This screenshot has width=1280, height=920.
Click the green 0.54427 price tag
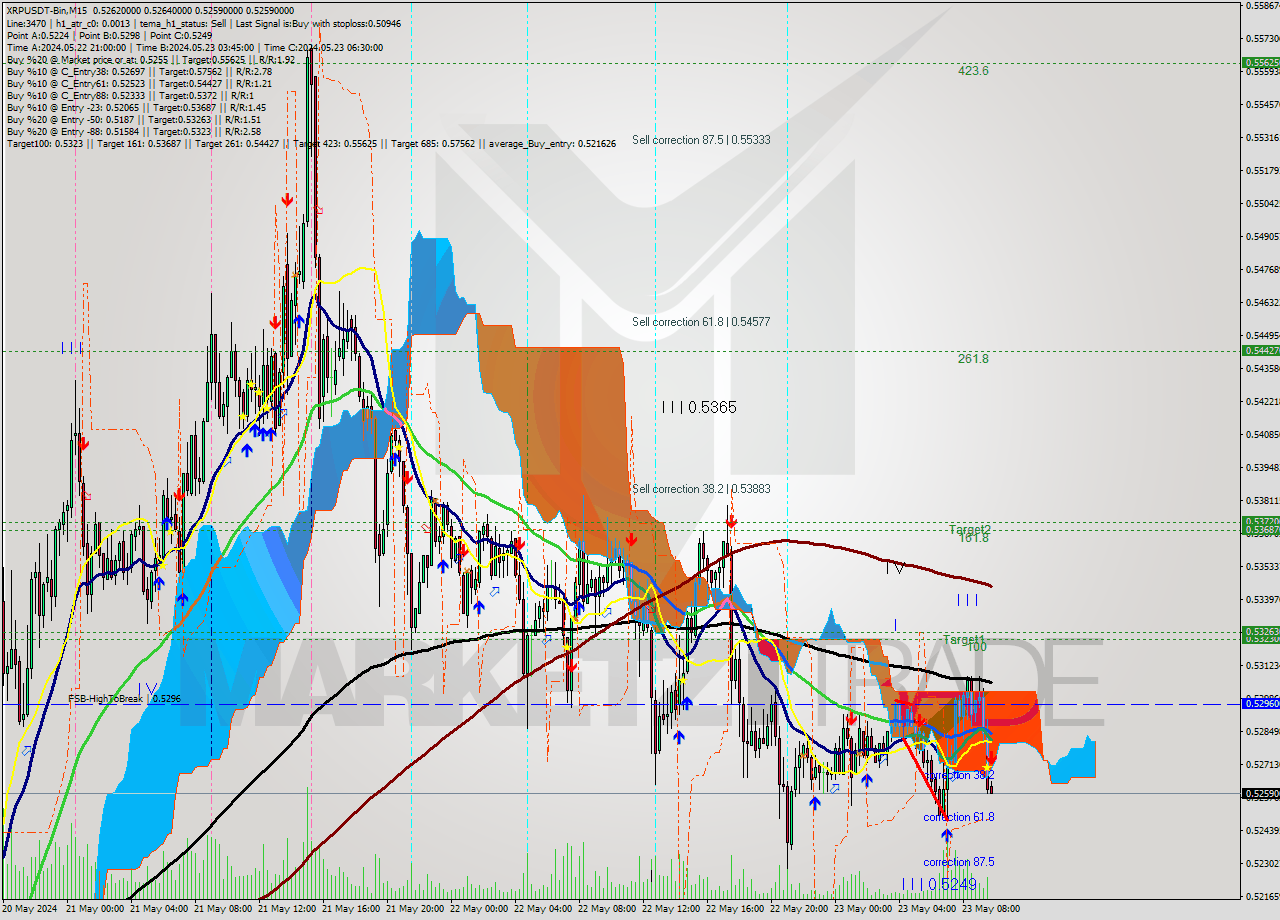click(x=1260, y=350)
